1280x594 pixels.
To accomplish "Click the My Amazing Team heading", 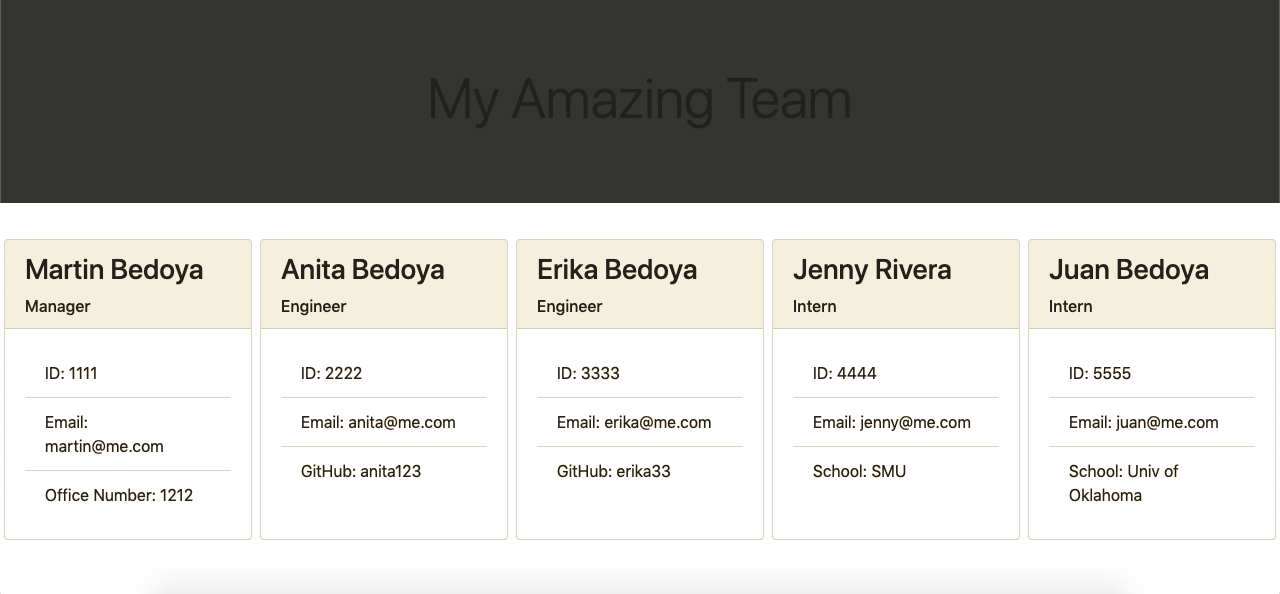I will pos(639,100).
